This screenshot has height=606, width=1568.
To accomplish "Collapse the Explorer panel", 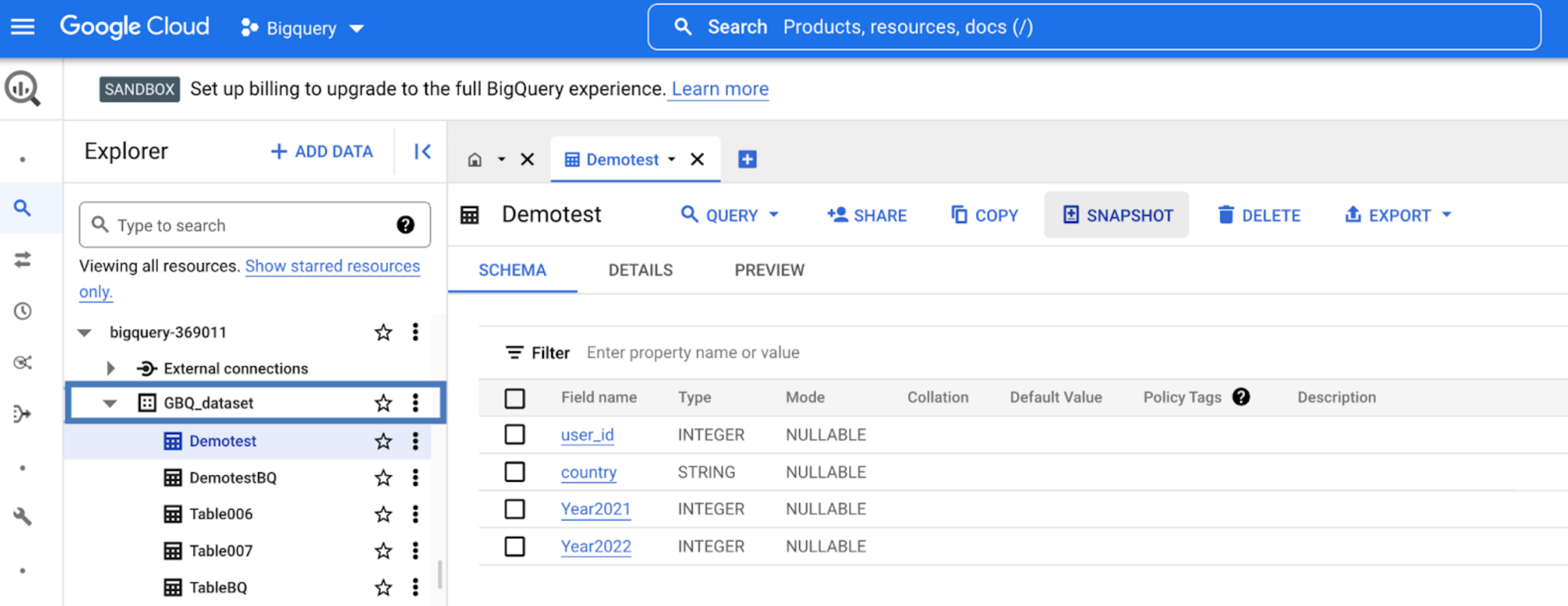I will coord(422,151).
